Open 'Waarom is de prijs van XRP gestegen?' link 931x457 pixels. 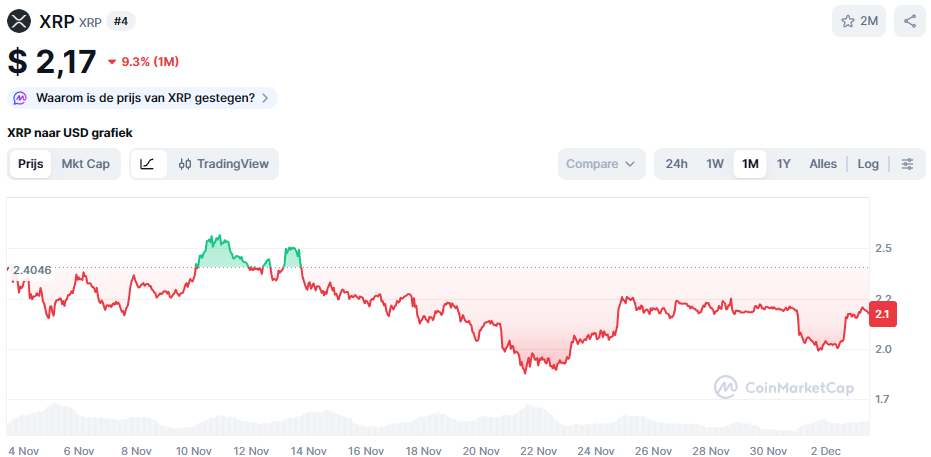tap(142, 98)
